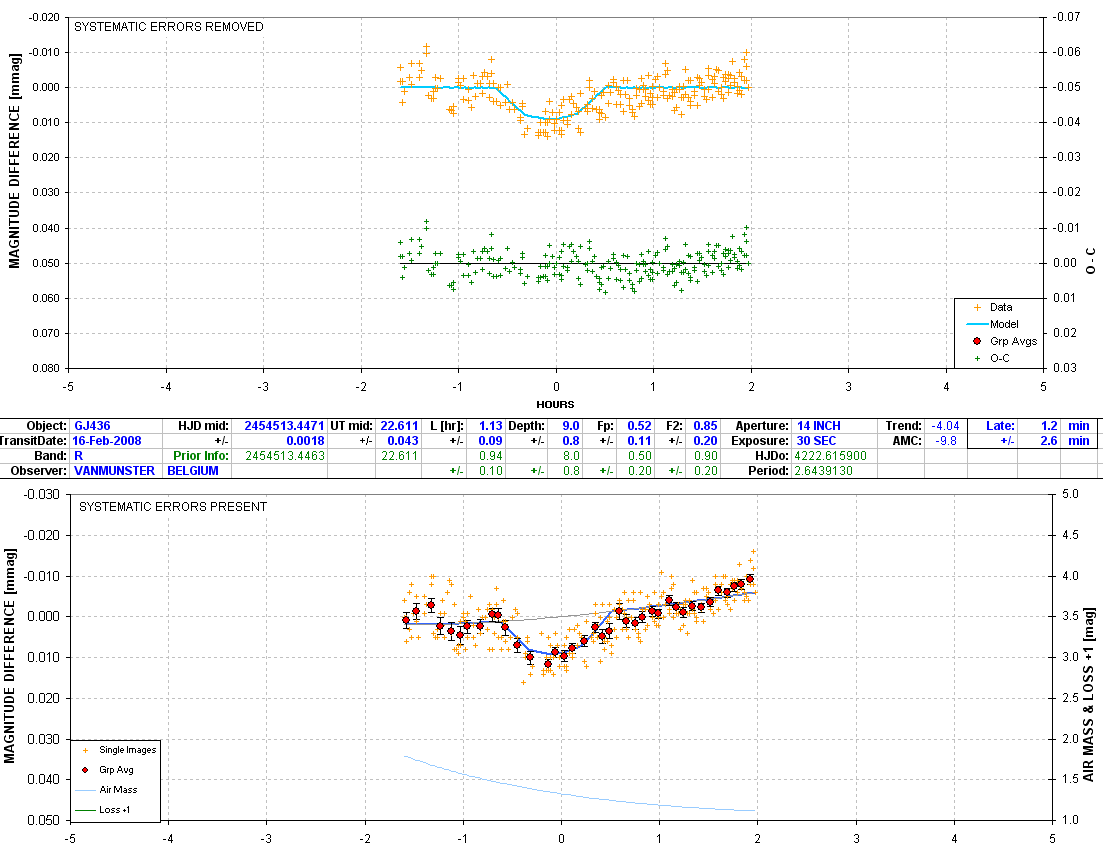The width and height of the screenshot is (1103, 852).
Task: Select the HJD uncertainty value '0.0018'
Action: point(305,441)
